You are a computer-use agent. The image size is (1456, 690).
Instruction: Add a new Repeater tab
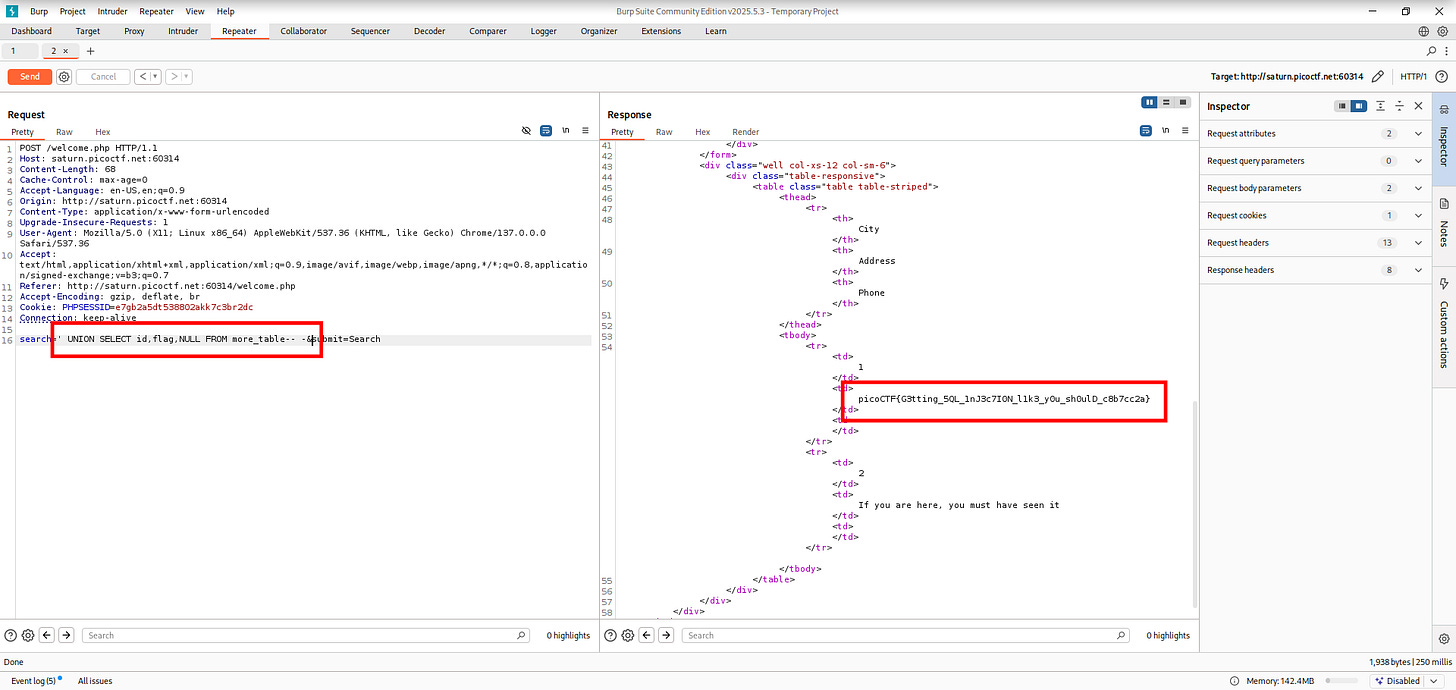click(90, 51)
